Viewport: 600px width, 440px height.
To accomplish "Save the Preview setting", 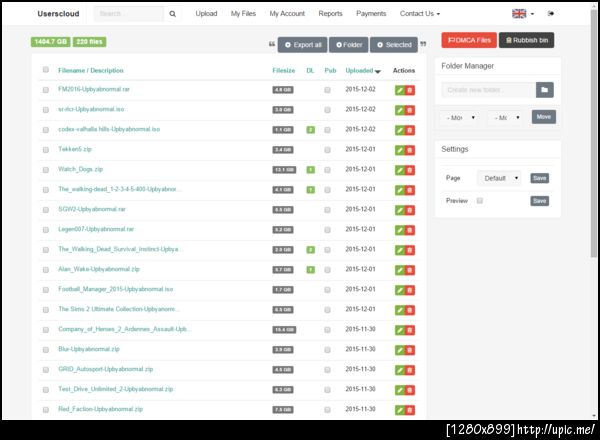I will click(x=540, y=201).
